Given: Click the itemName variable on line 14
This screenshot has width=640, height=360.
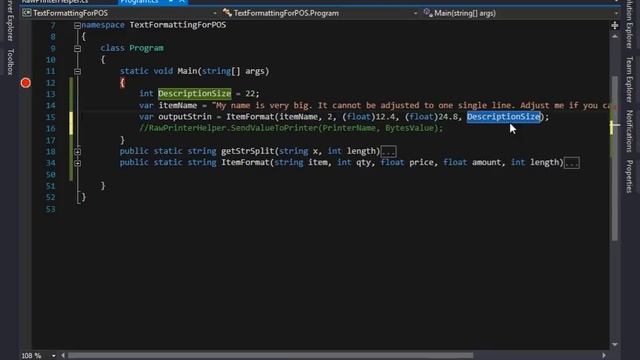Looking at the screenshot, I should pos(178,105).
